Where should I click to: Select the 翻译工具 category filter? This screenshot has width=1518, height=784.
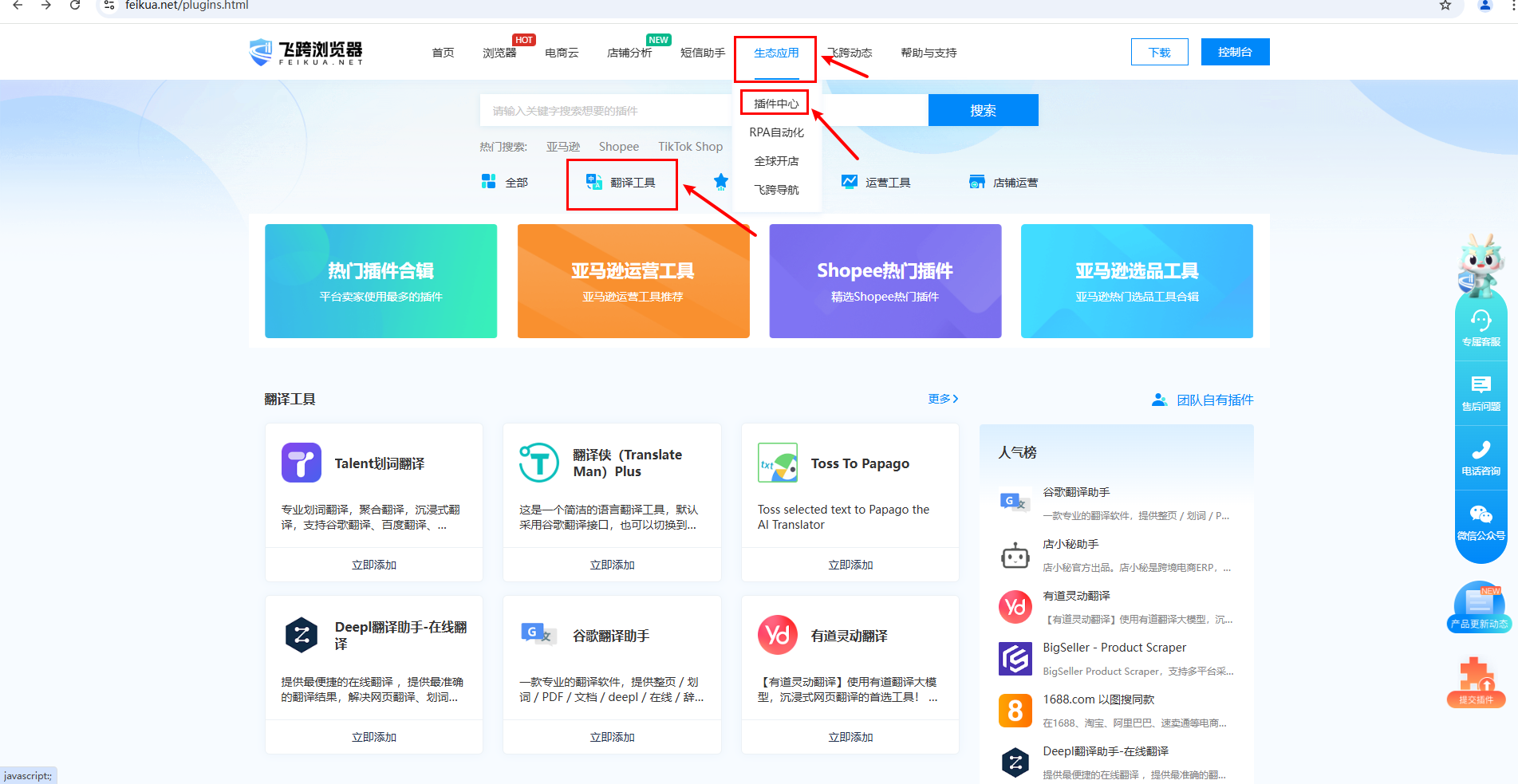pos(622,183)
